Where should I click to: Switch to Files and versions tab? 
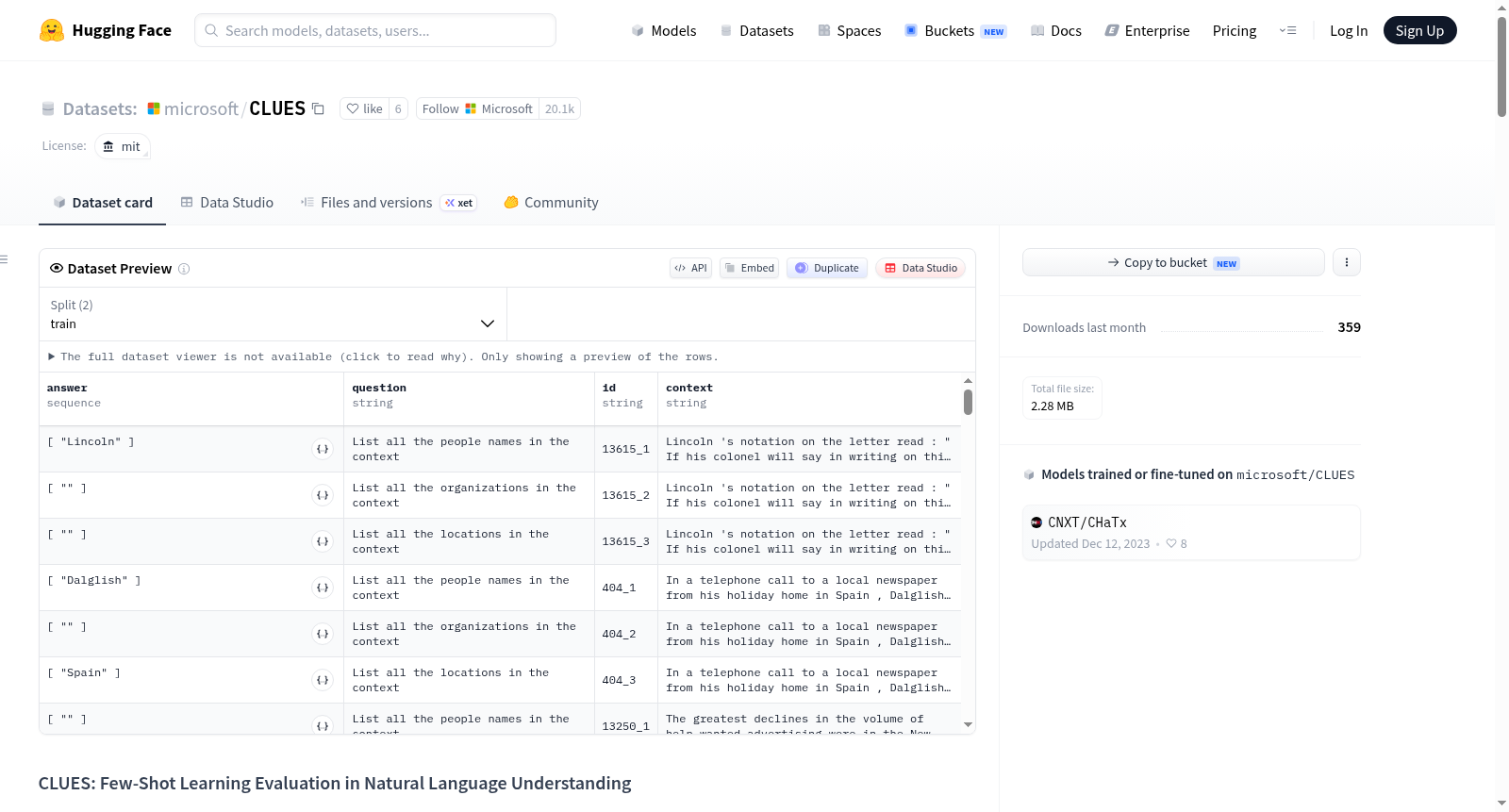coord(389,203)
